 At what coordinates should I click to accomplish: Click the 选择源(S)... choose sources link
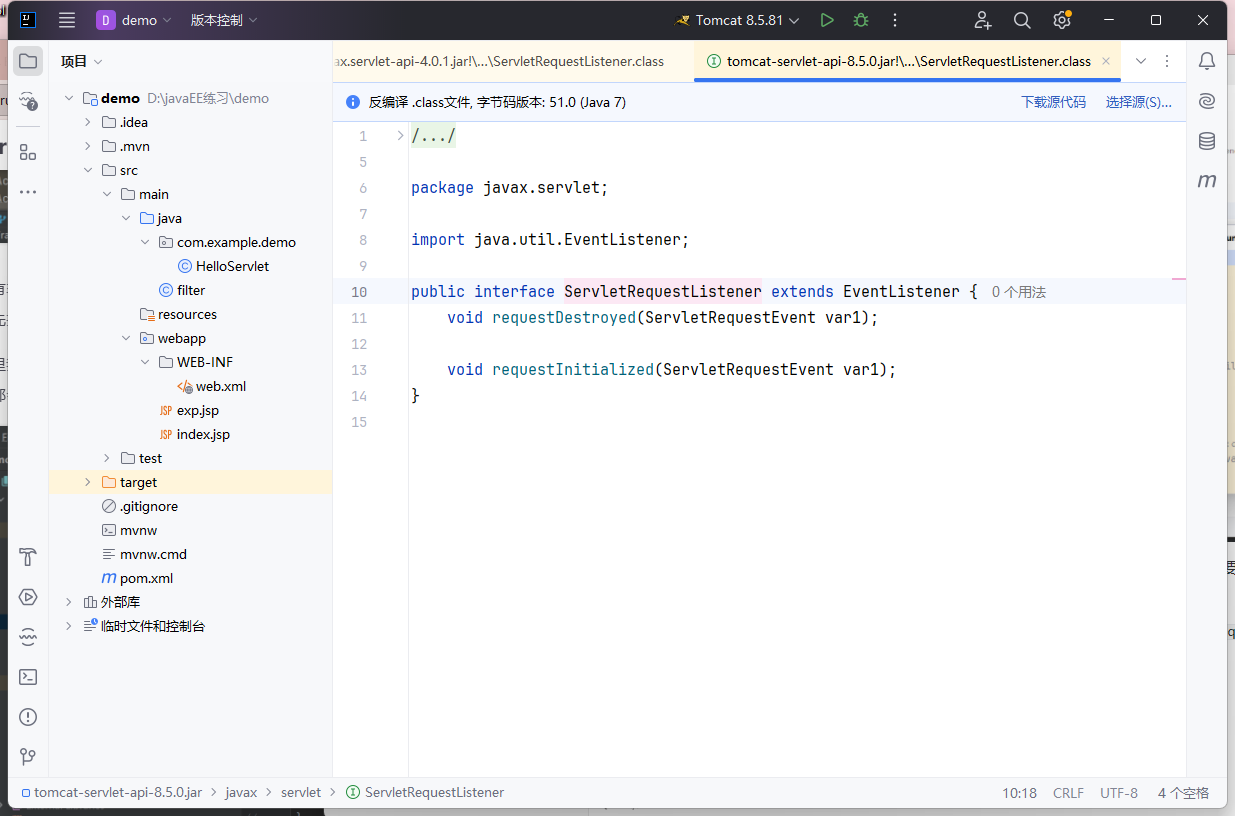(x=1138, y=102)
